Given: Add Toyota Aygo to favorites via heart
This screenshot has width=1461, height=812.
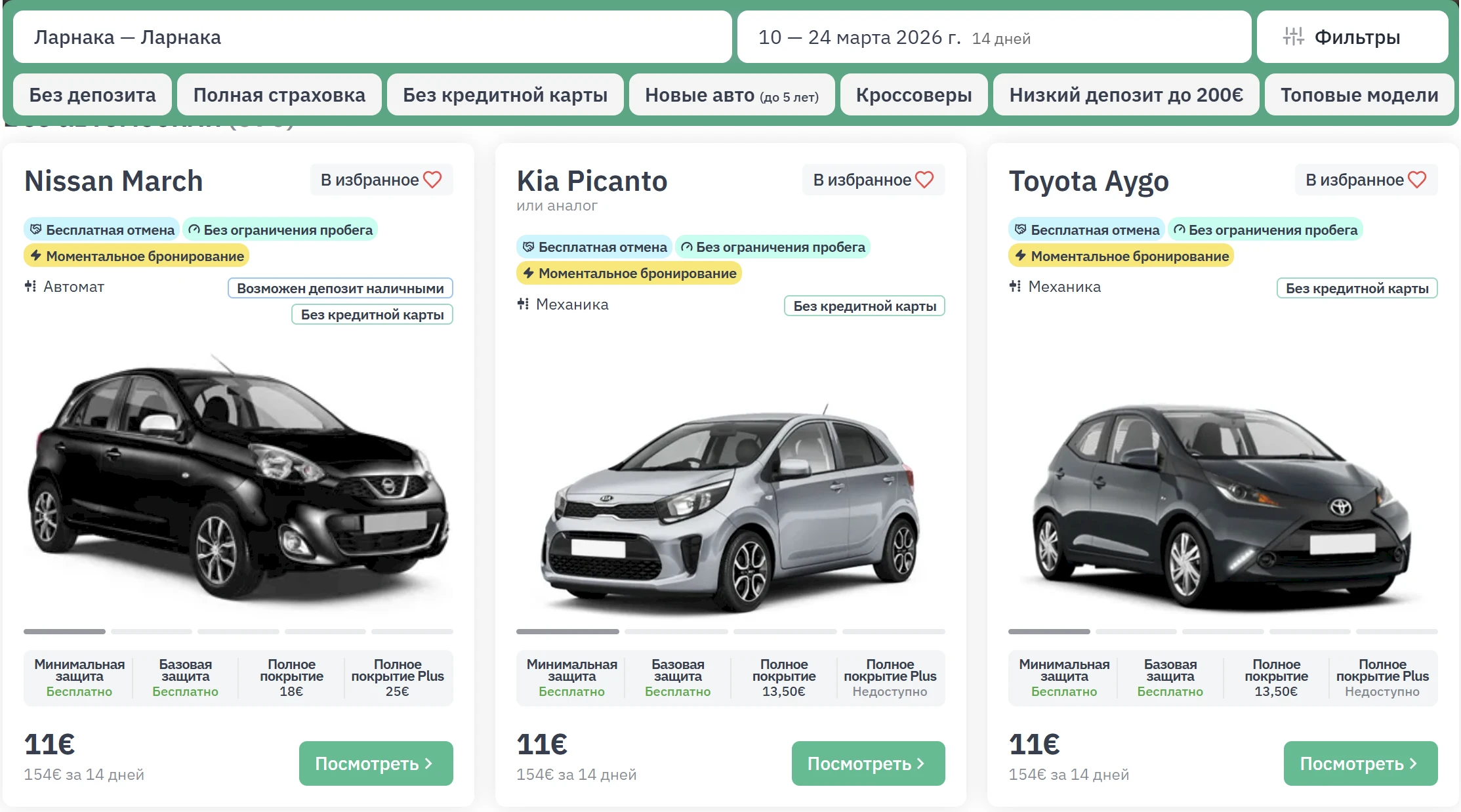Looking at the screenshot, I should tap(1417, 180).
